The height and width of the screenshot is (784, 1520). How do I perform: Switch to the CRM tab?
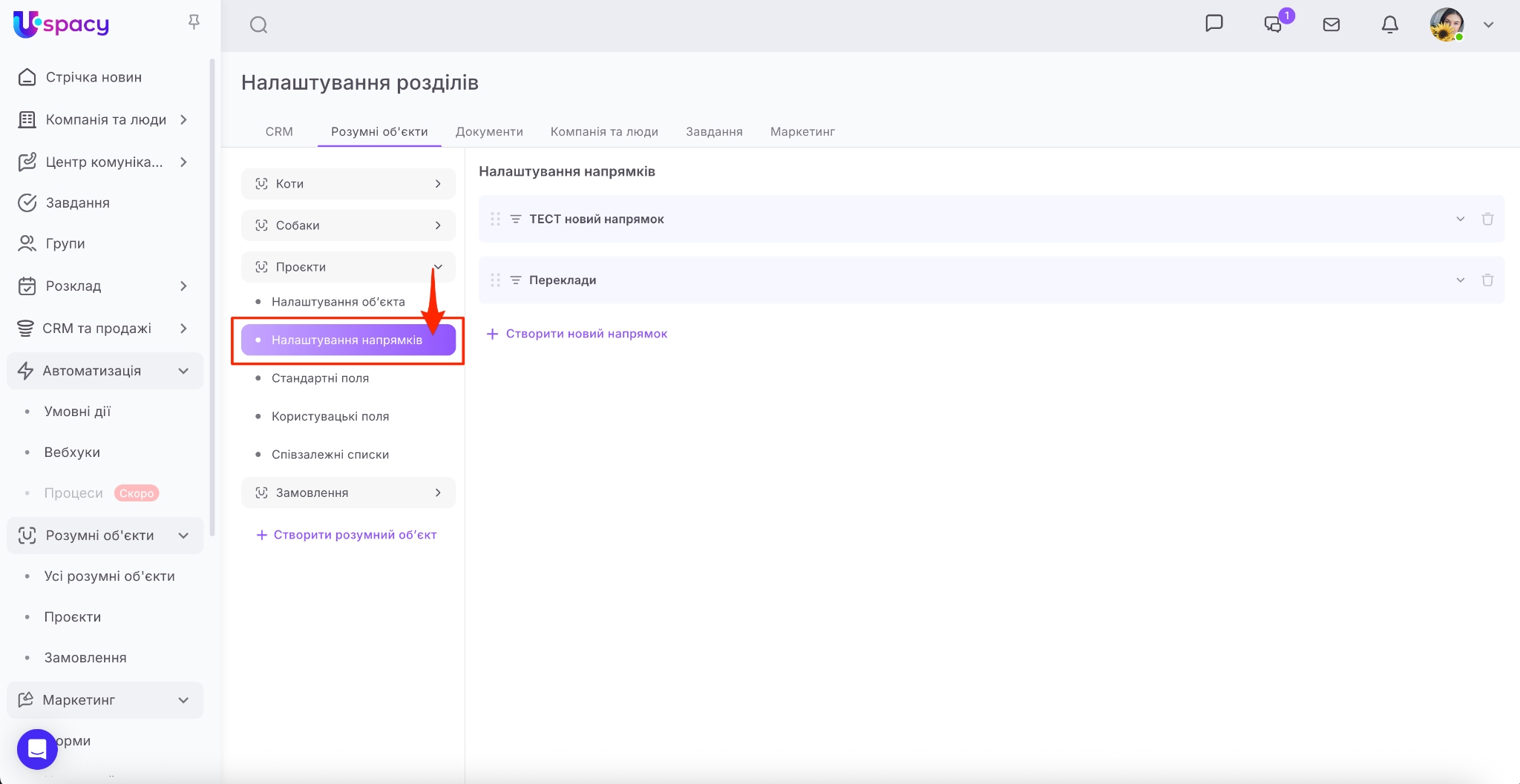279,131
